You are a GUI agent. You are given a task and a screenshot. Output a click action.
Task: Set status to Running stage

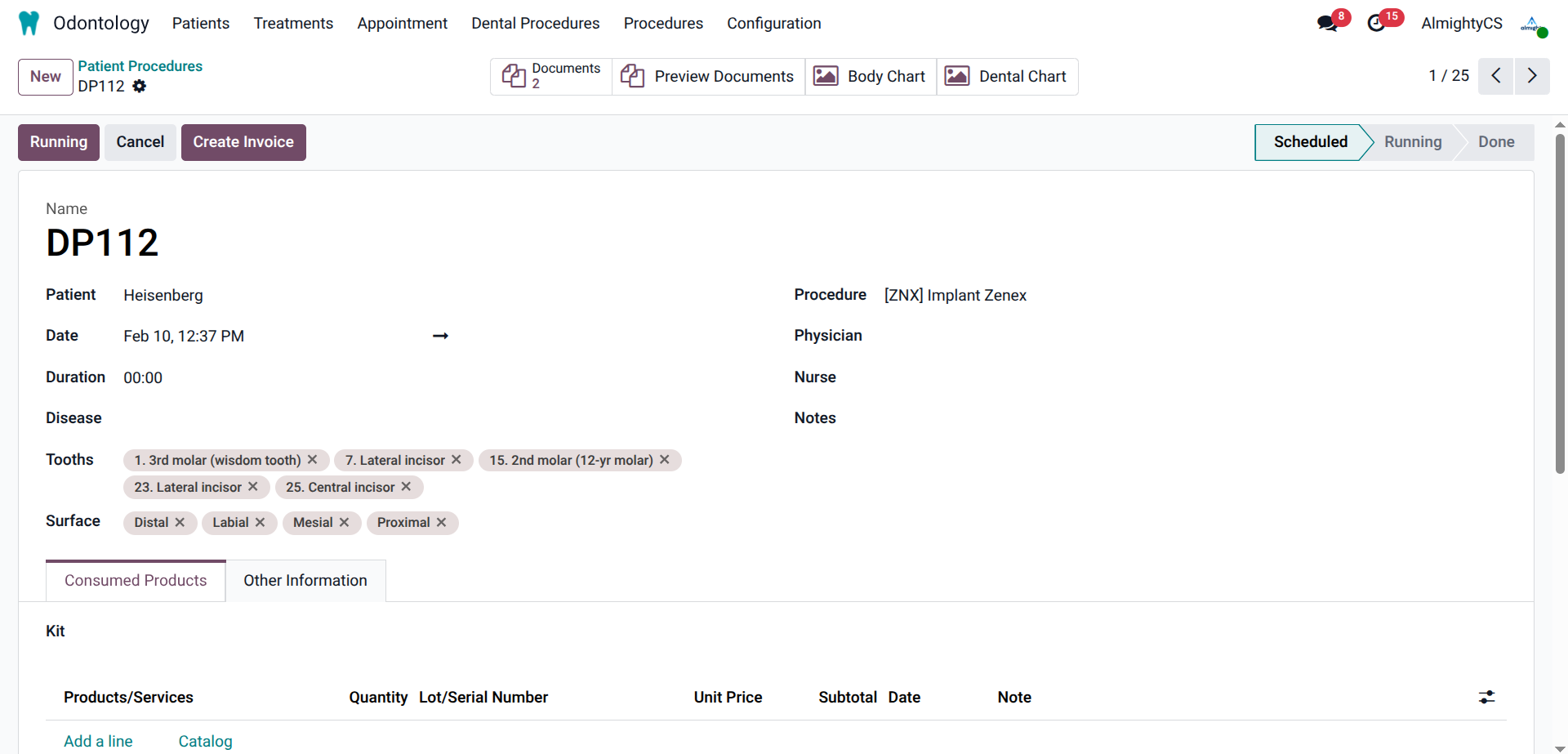pyautogui.click(x=1413, y=142)
